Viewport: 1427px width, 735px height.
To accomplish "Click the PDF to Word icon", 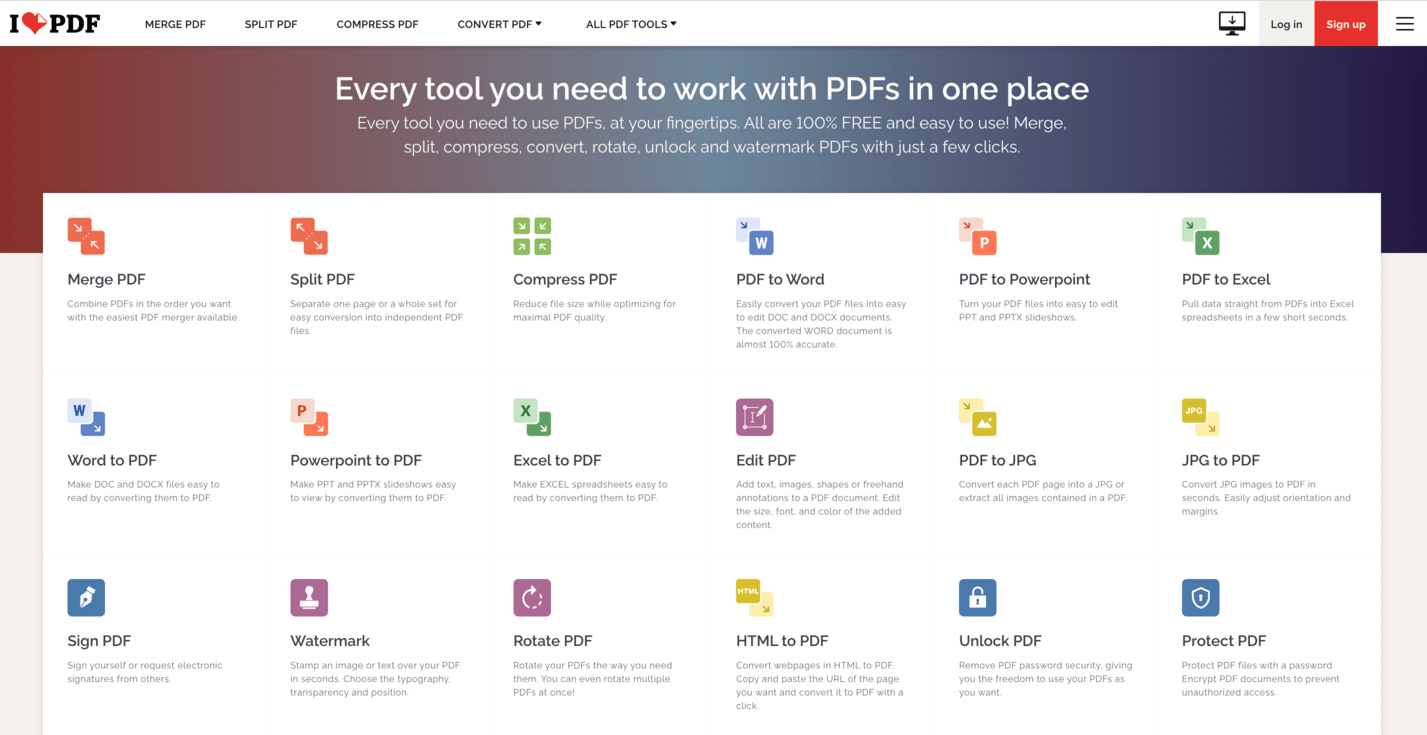I will [755, 236].
